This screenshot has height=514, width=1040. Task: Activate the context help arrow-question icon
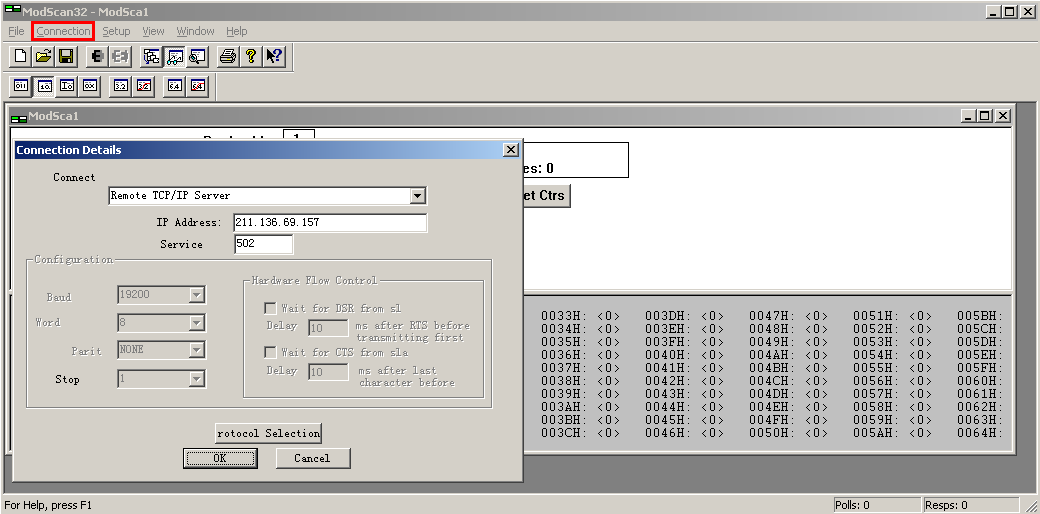pos(274,56)
